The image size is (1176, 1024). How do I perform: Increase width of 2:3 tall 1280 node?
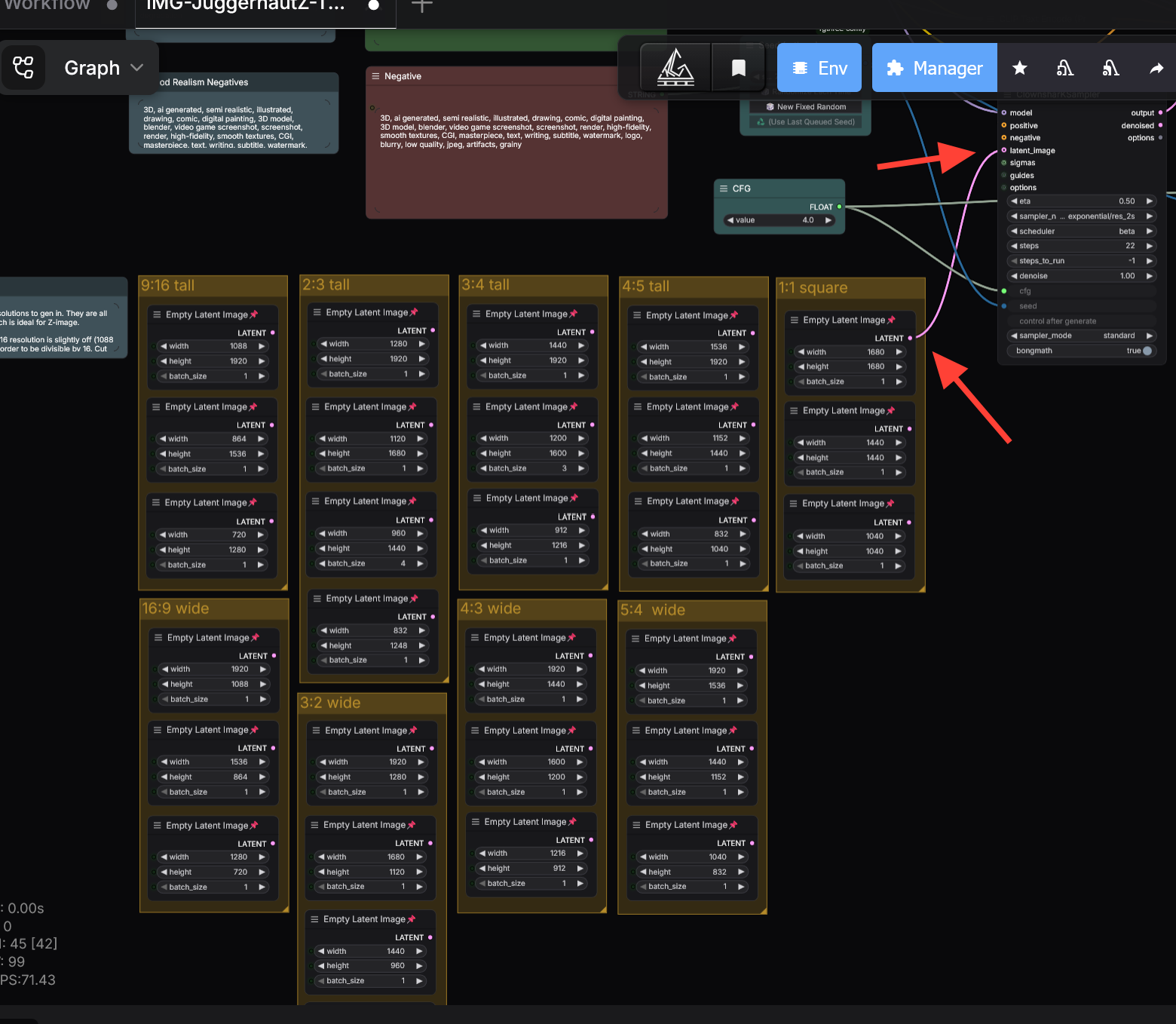click(421, 344)
